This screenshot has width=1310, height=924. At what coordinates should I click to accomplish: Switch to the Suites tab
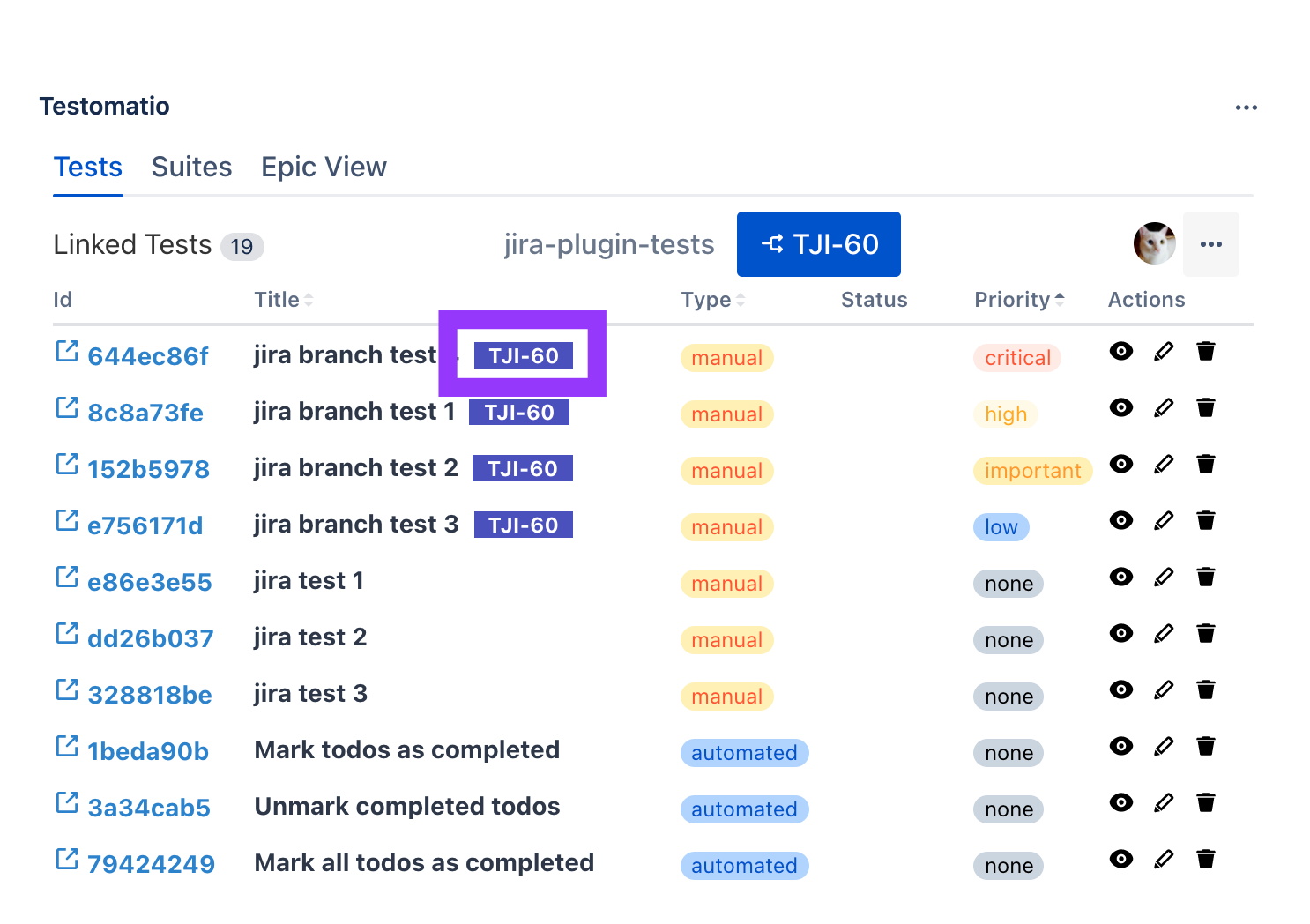click(191, 168)
